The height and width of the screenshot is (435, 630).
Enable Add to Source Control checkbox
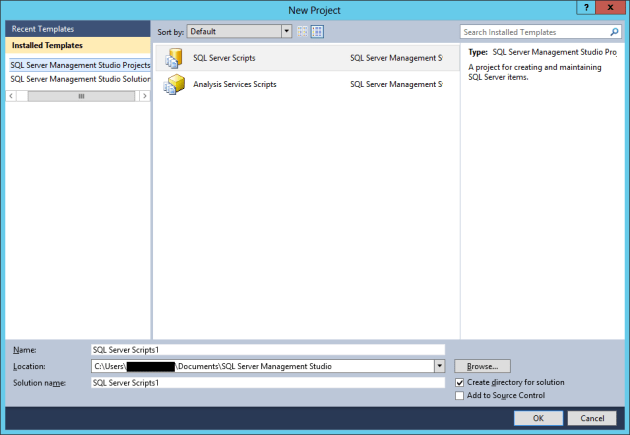pos(459,395)
